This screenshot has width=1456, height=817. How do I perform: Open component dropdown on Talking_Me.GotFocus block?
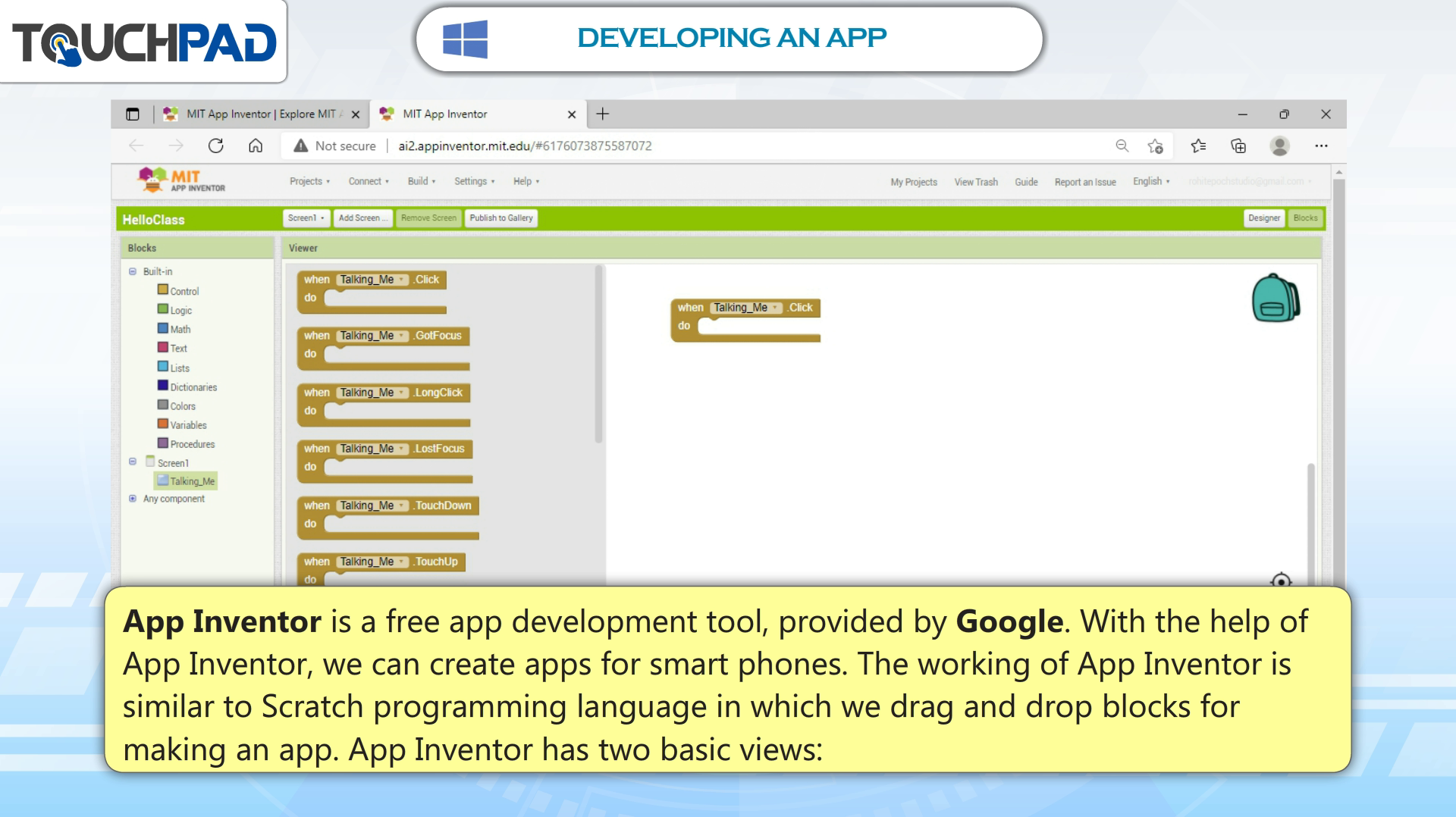(372, 336)
